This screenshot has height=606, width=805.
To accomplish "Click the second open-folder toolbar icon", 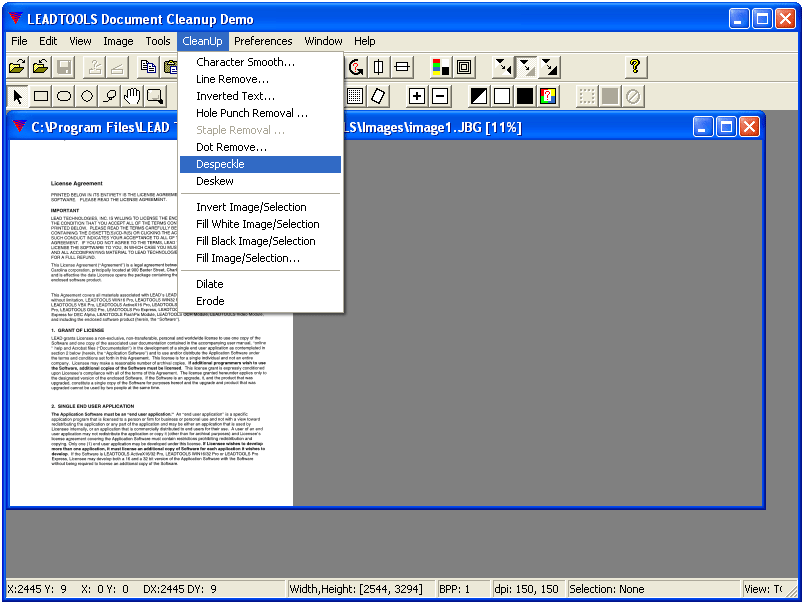I will (x=41, y=67).
